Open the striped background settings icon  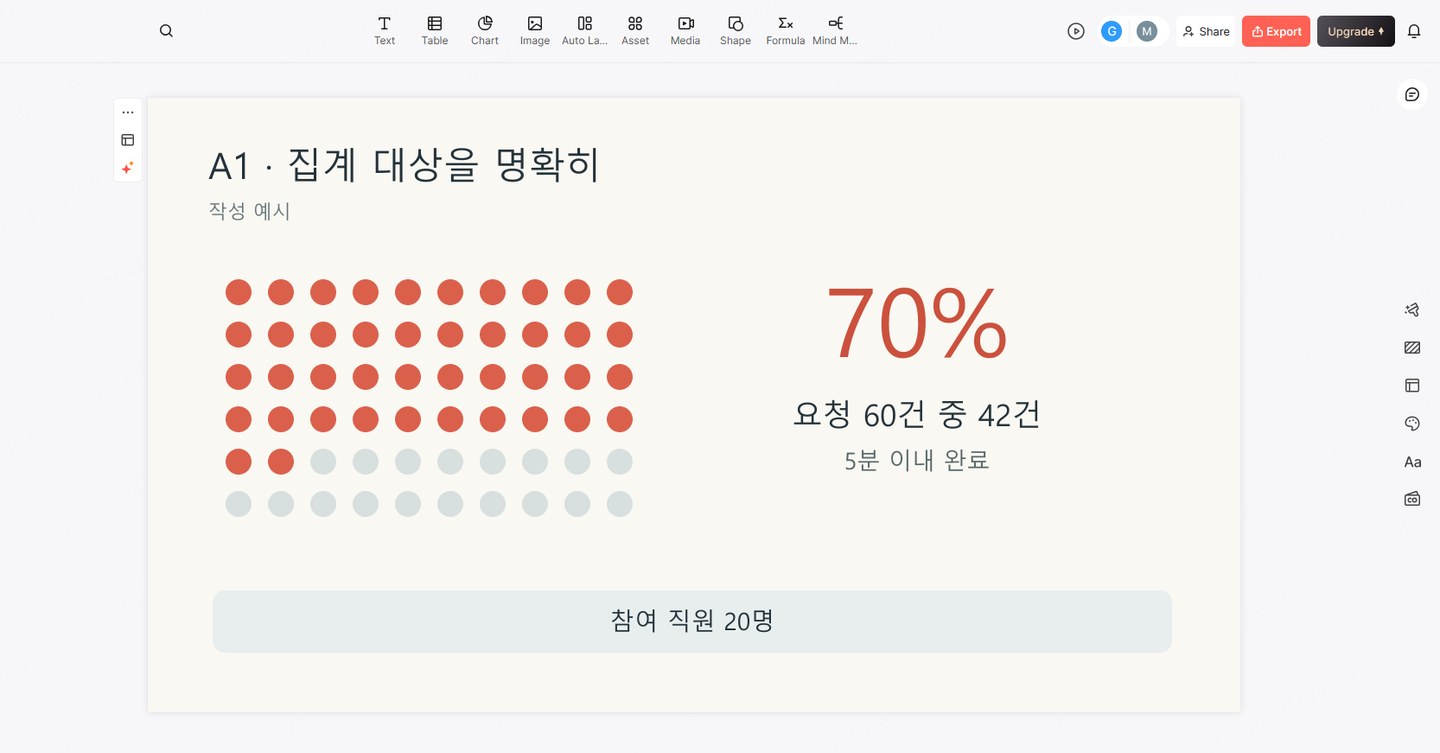(x=1412, y=348)
